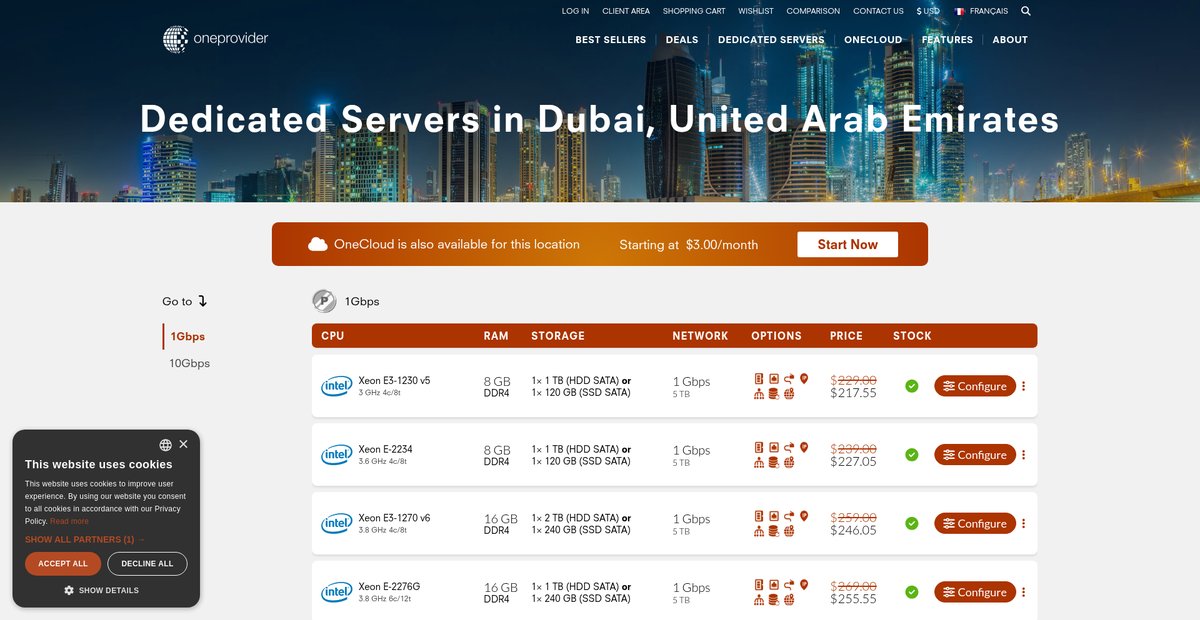Open the Shopping Cart

[694, 11]
